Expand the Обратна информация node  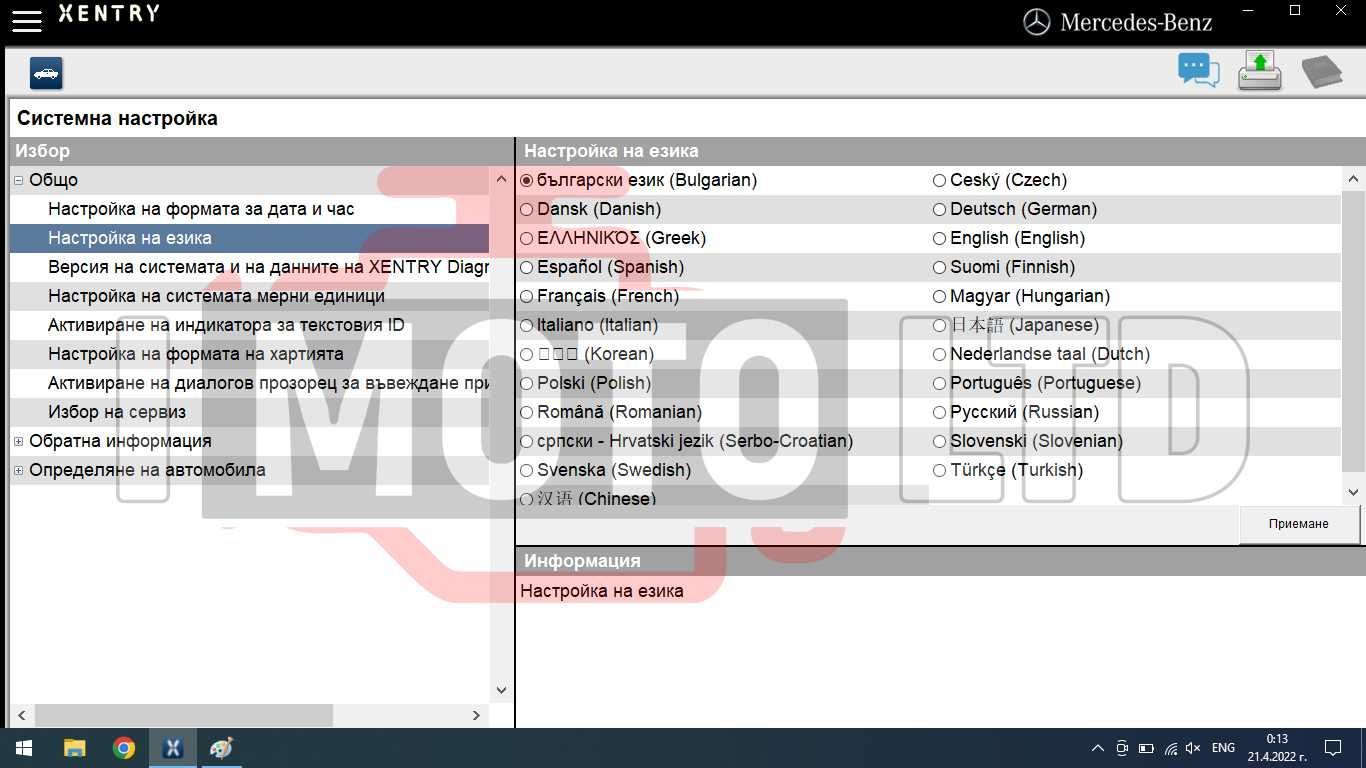(18, 442)
